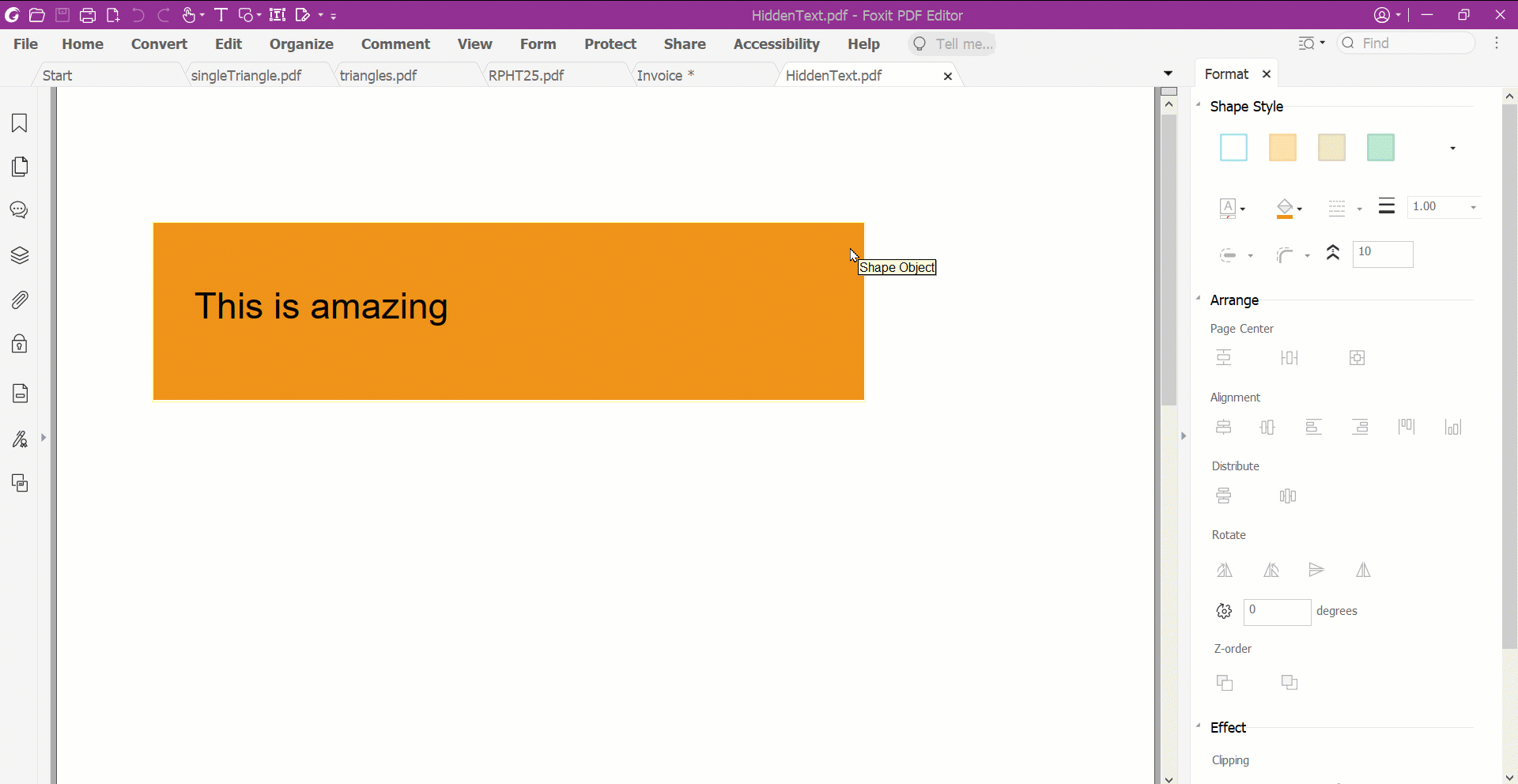Image resolution: width=1518 pixels, height=784 pixels.
Task: Open the Fields document panel icon
Action: click(x=20, y=393)
